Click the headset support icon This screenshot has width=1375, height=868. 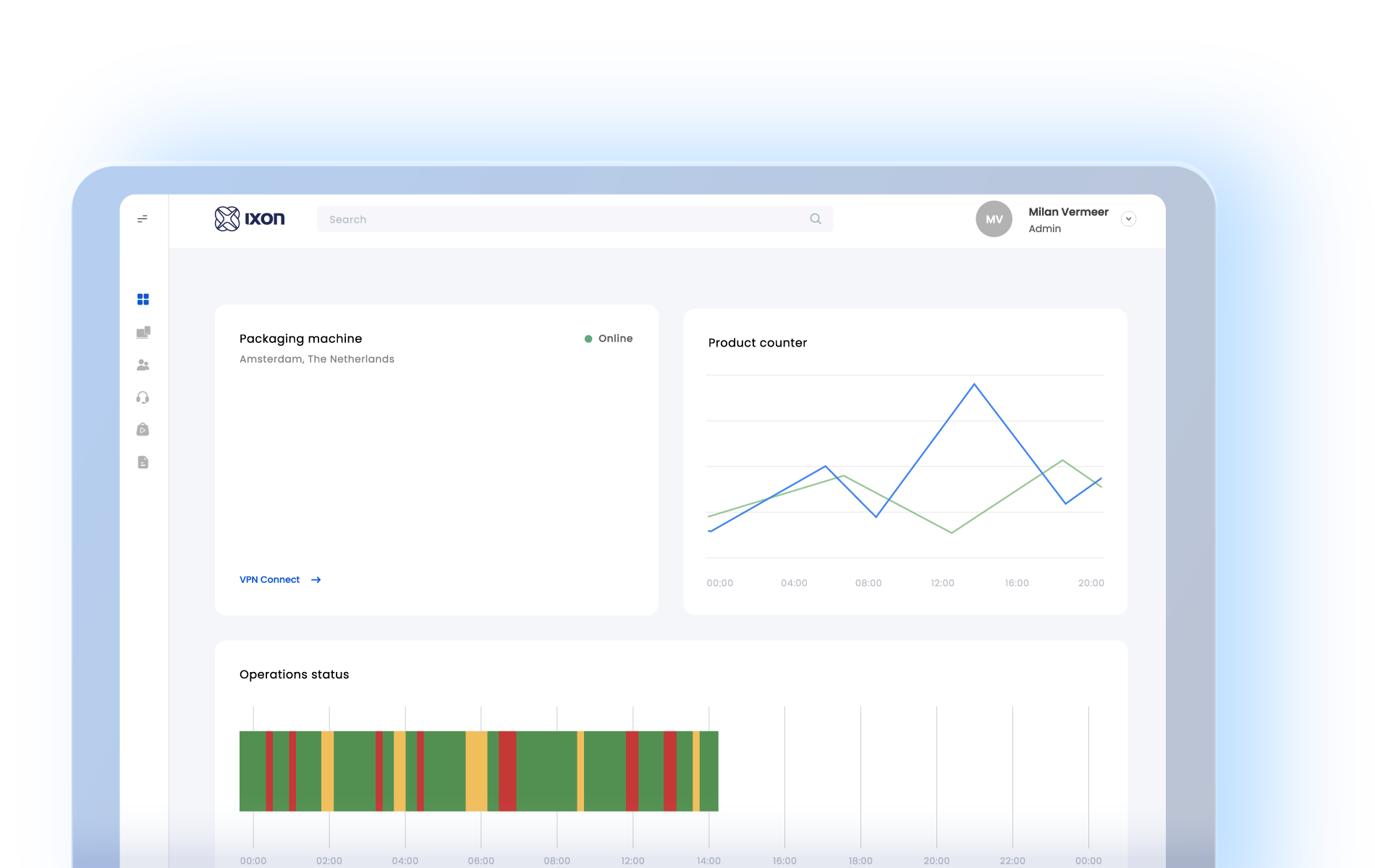(143, 397)
